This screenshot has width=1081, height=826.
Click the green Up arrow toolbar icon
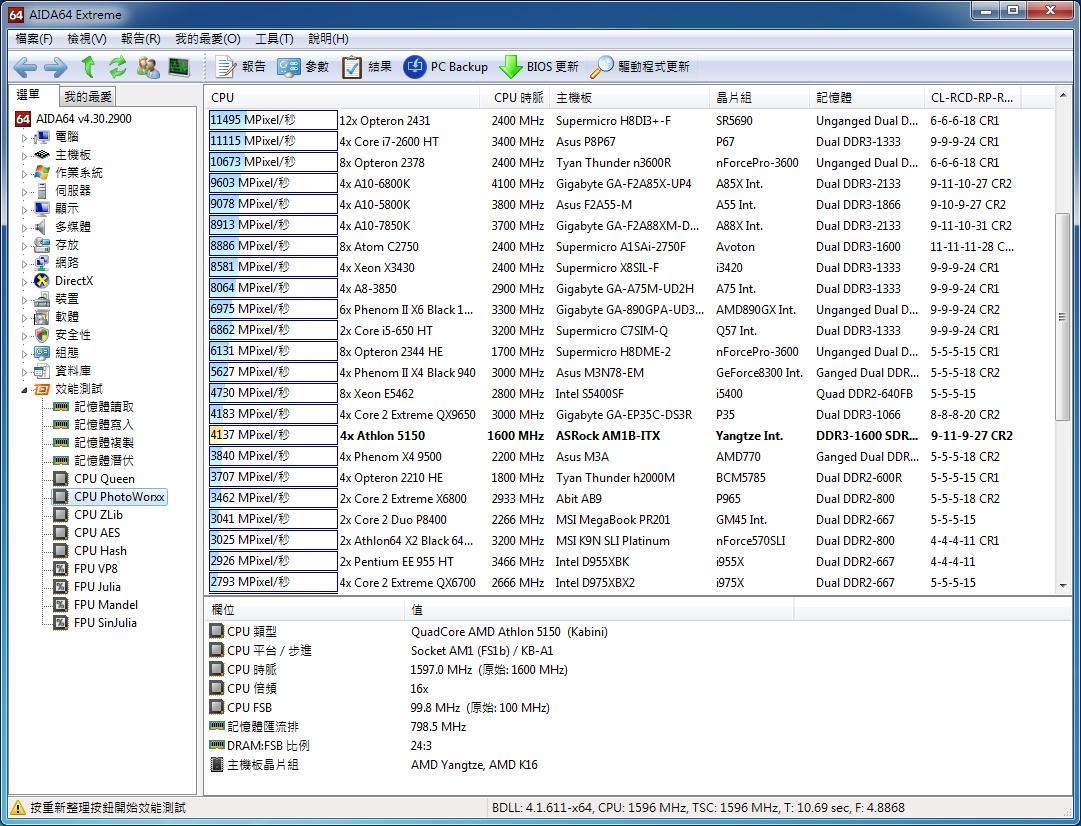click(x=88, y=67)
